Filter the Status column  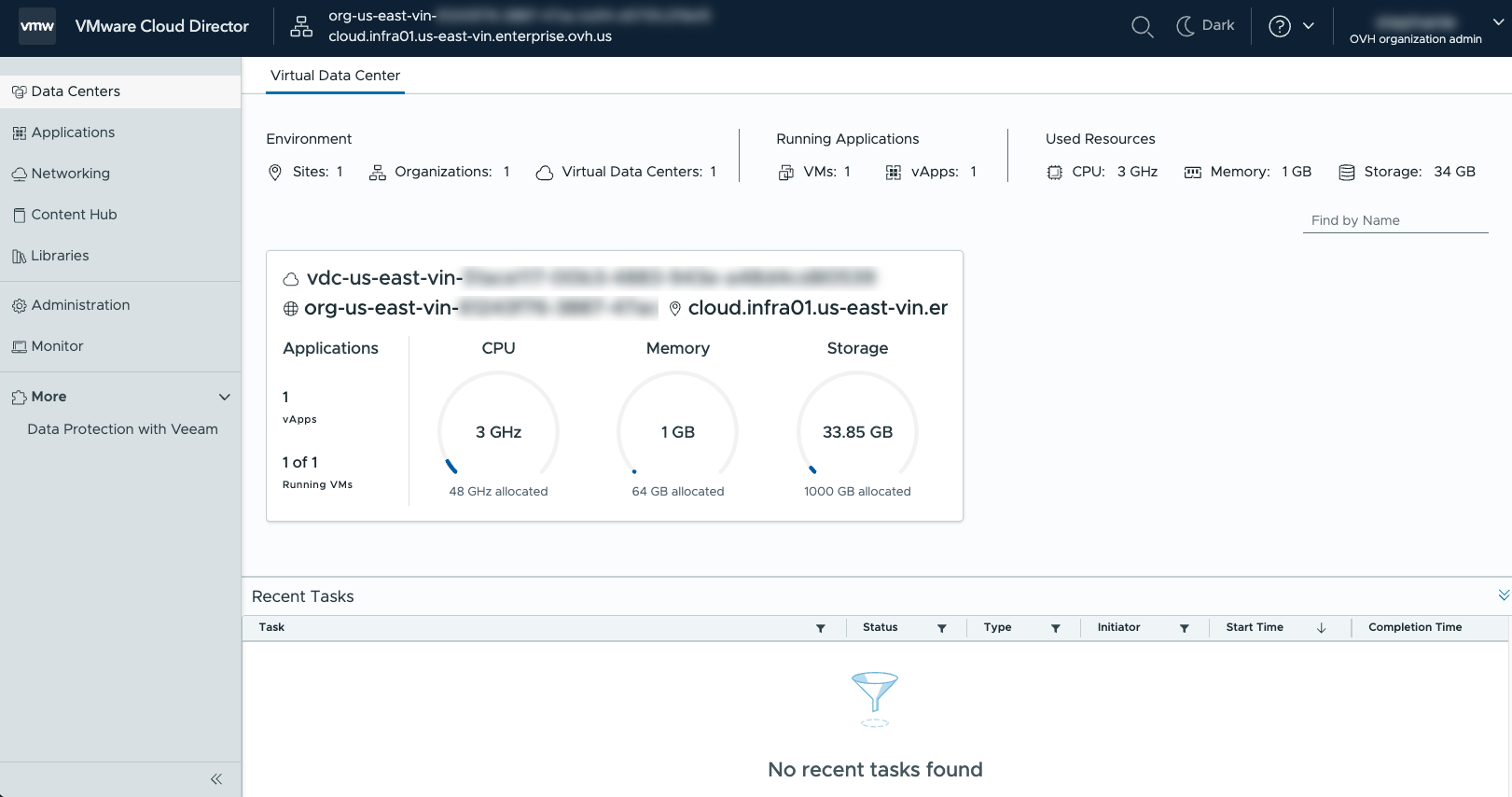point(942,628)
